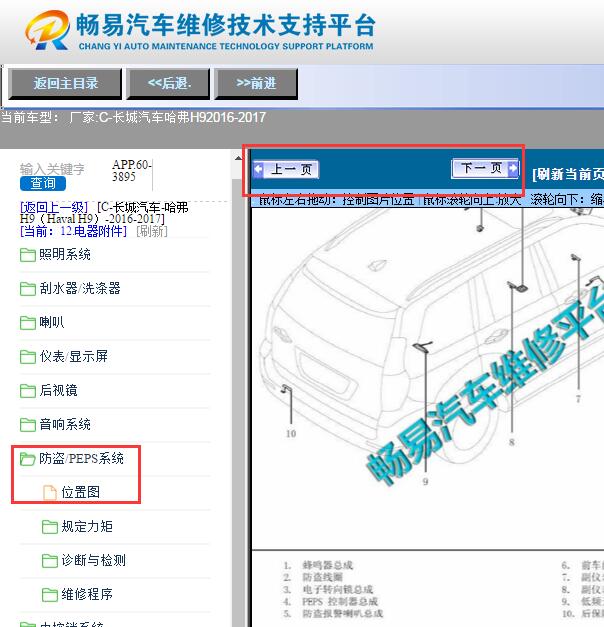Click the APP.60-3895 text
The image size is (604, 627).
coord(131,171)
